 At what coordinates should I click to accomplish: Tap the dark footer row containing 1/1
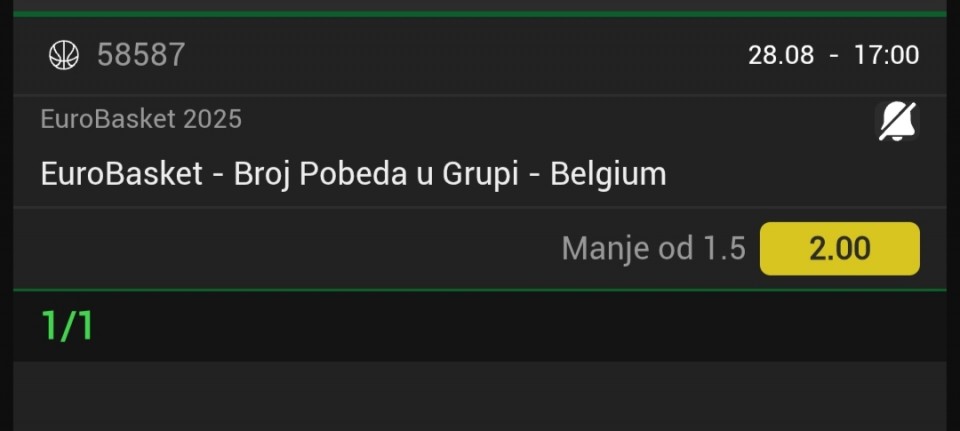coord(480,326)
